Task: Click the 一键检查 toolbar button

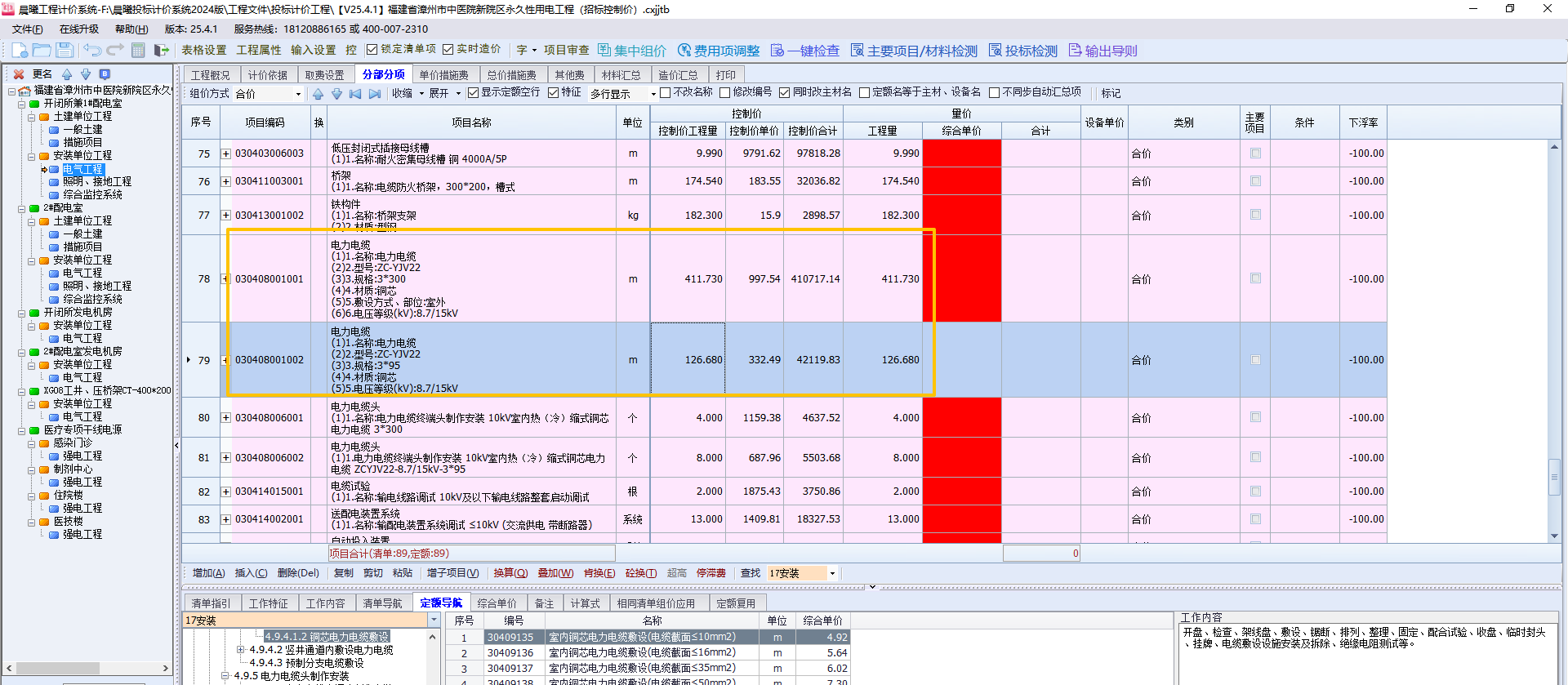Action: pos(805,51)
